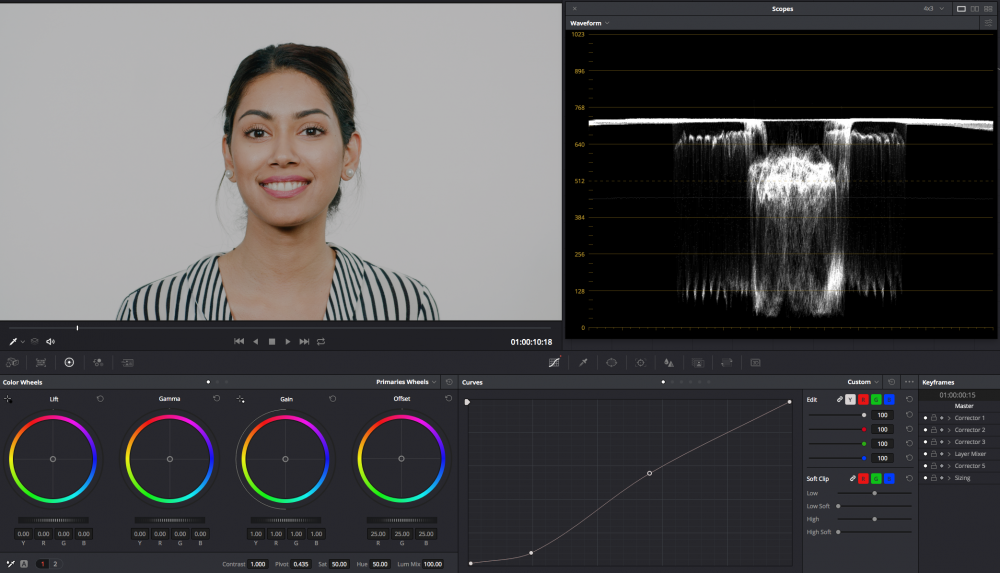Switch to page 2 of primaries adjustments
Screen dimensions: 1000x573
(55, 564)
